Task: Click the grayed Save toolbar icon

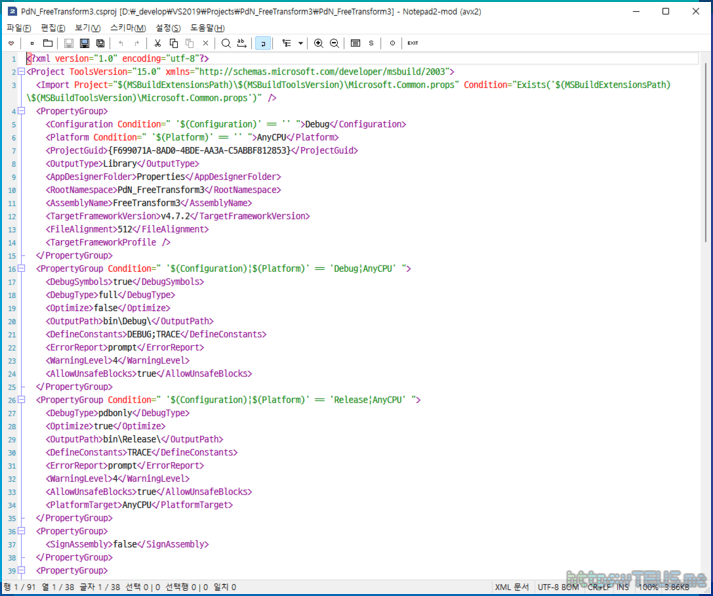Action: click(x=69, y=43)
